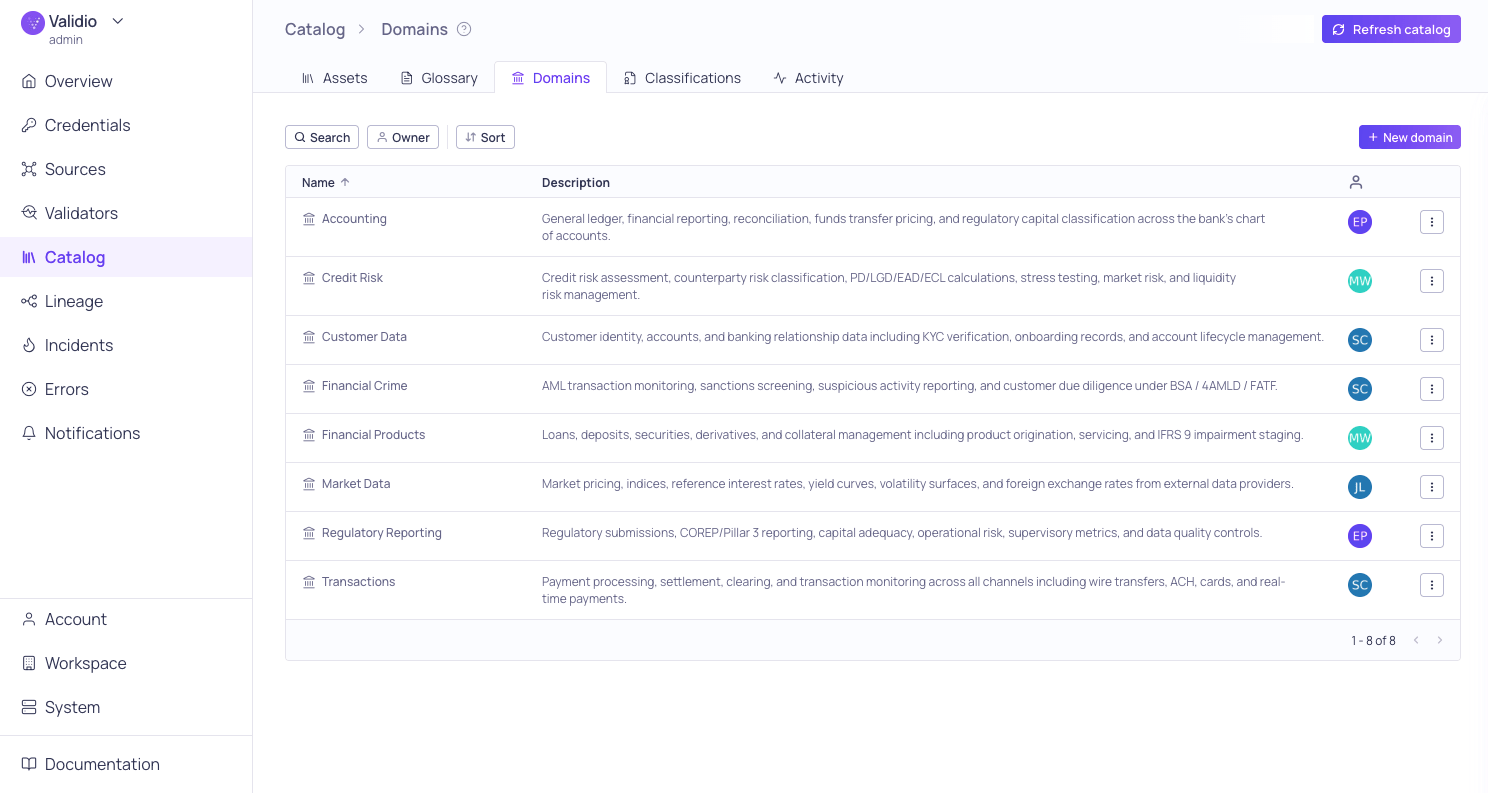The image size is (1488, 793).
Task: Open Incidents in the sidebar
Action: click(x=126, y=345)
